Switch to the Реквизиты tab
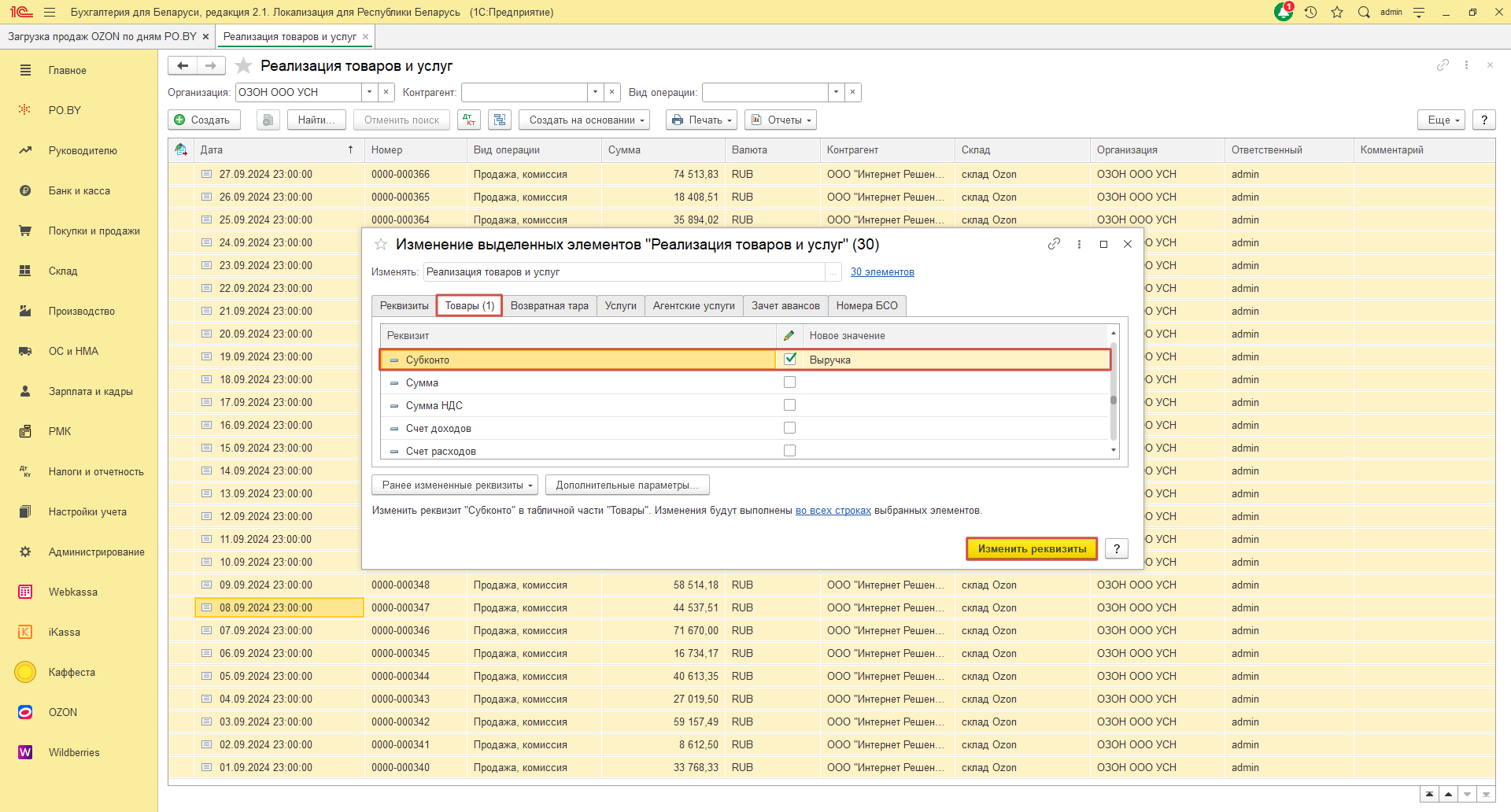This screenshot has width=1511, height=812. click(x=404, y=305)
